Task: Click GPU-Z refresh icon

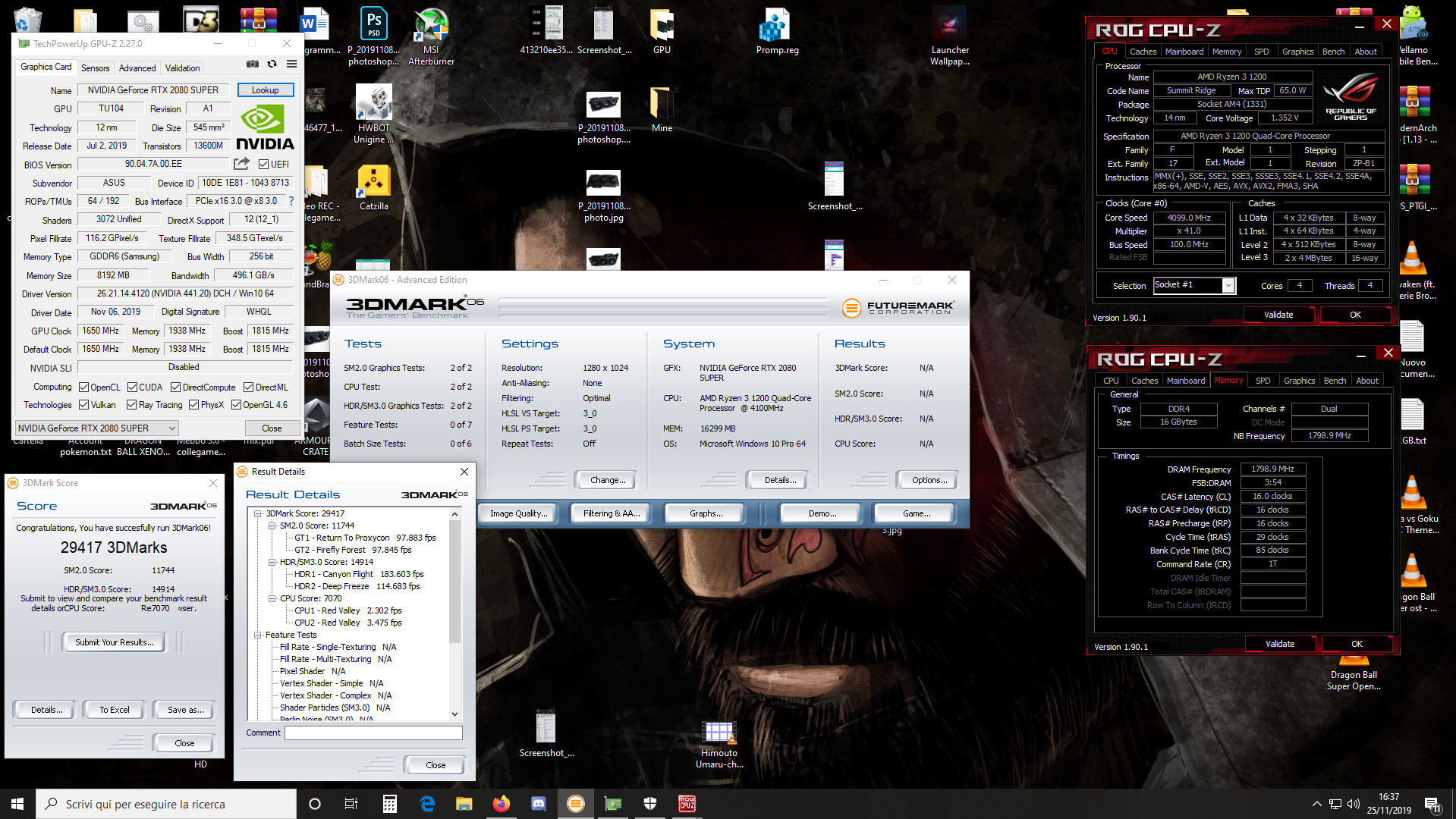Action: (272, 64)
